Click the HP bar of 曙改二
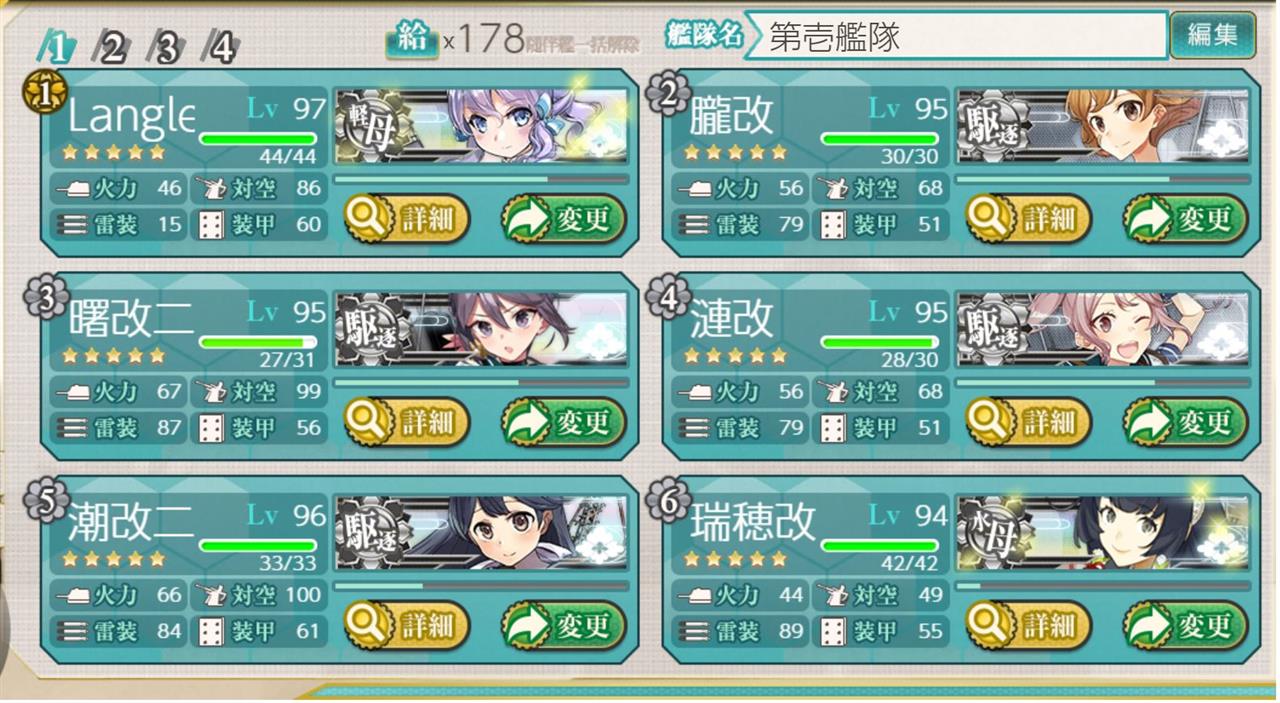The height and width of the screenshot is (703, 1280). 258,343
